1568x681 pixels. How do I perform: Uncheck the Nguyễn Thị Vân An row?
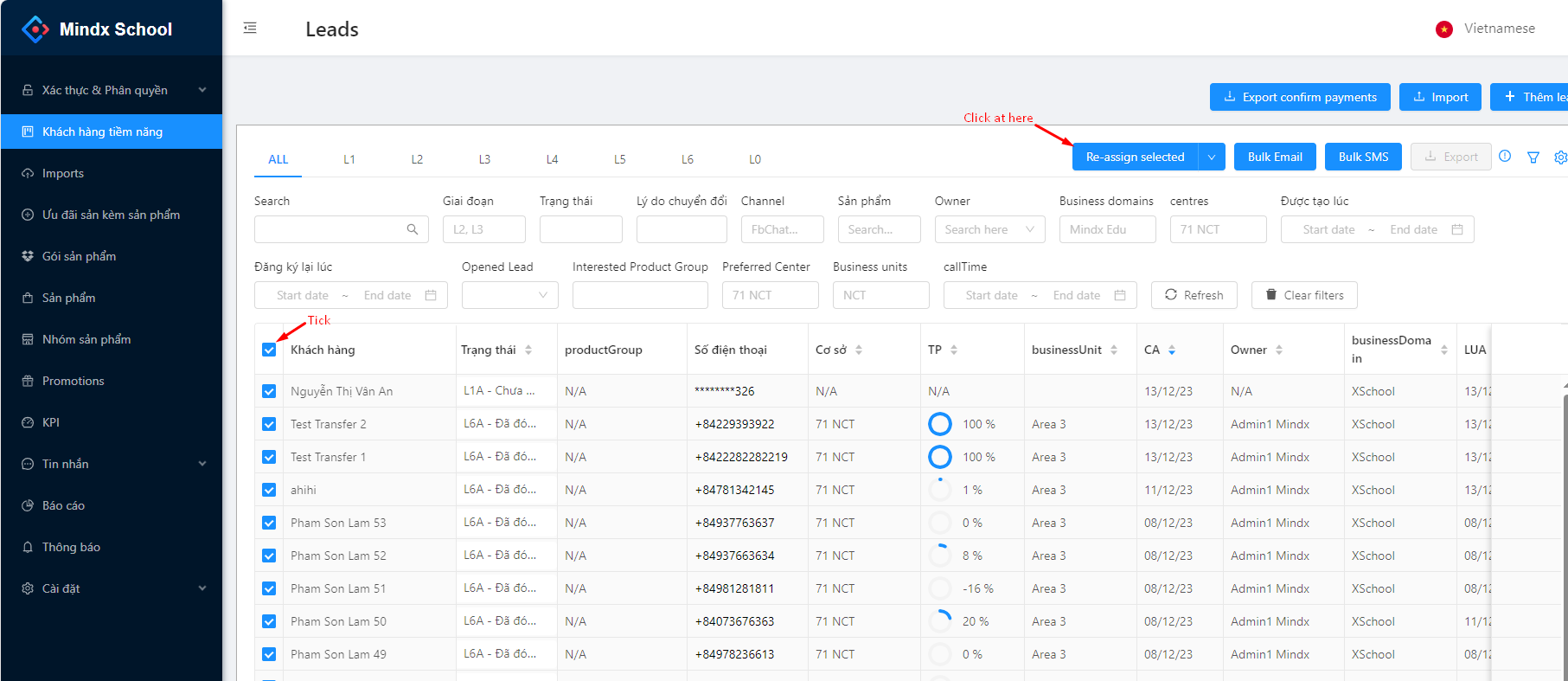pyautogui.click(x=269, y=391)
